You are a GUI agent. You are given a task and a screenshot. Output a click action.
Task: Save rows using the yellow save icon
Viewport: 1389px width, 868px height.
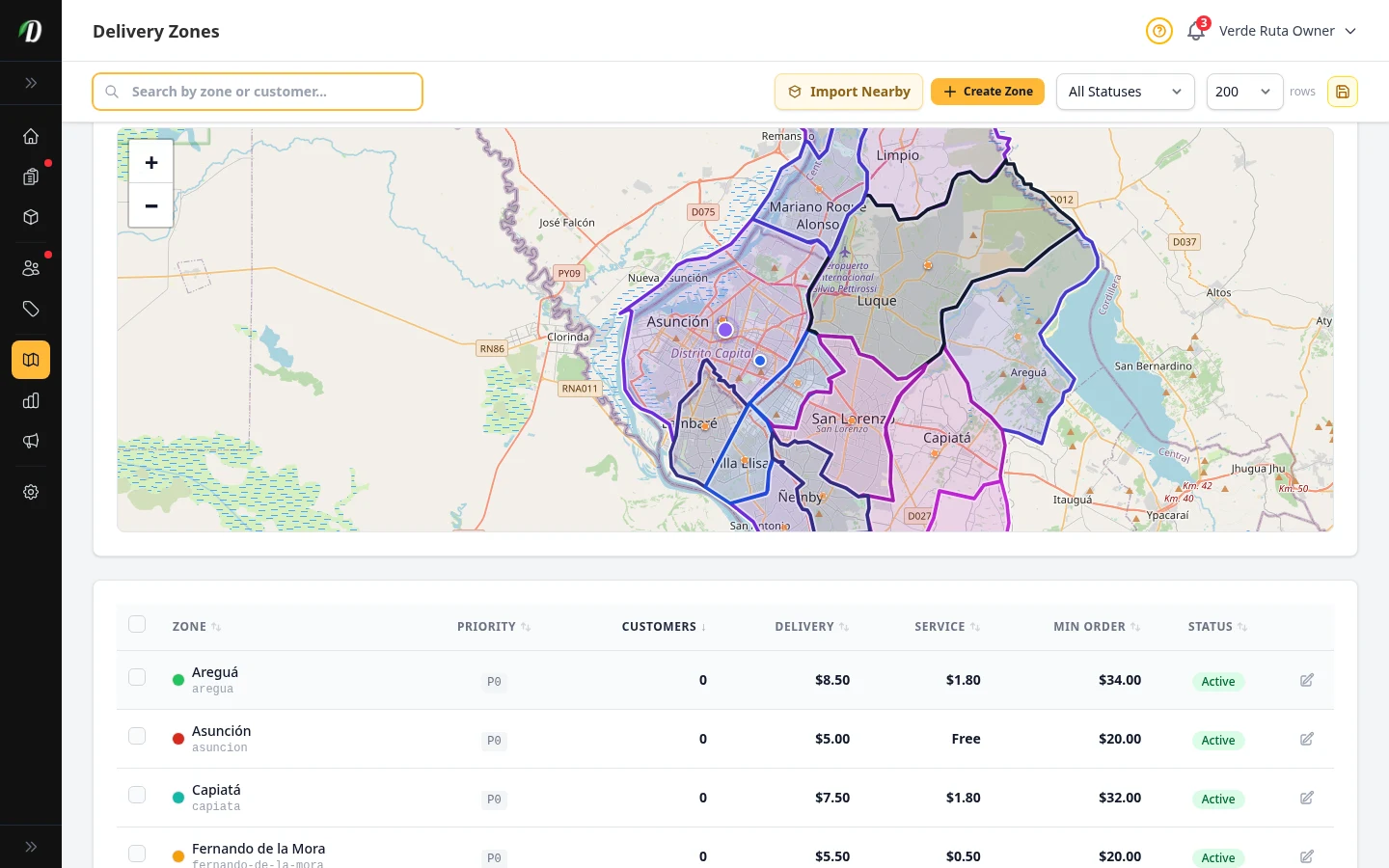(x=1343, y=92)
